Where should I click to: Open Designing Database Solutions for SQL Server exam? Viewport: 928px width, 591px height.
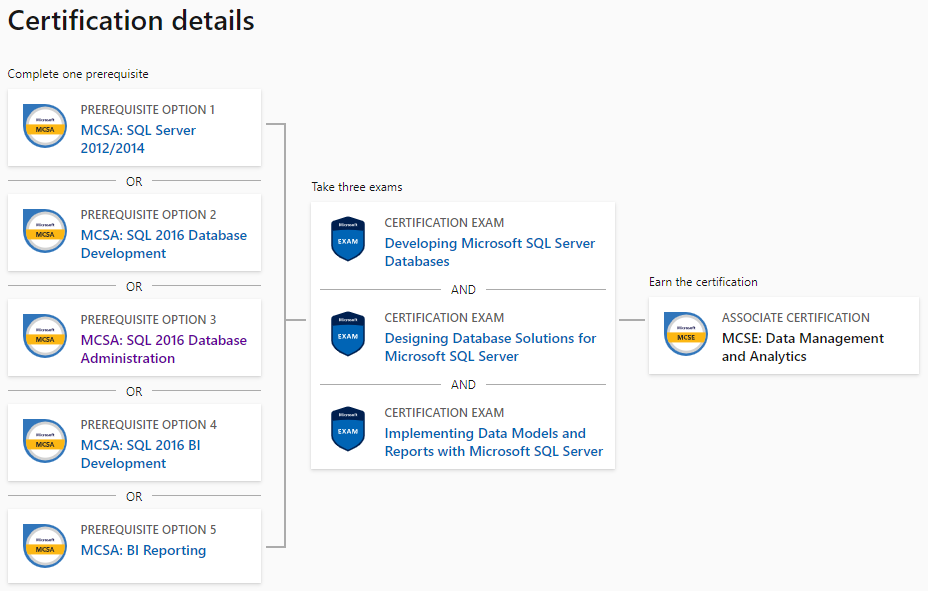[x=490, y=347]
